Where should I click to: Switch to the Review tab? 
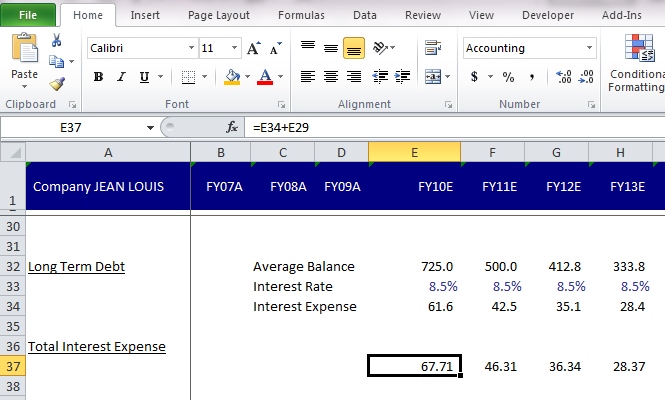[x=423, y=15]
